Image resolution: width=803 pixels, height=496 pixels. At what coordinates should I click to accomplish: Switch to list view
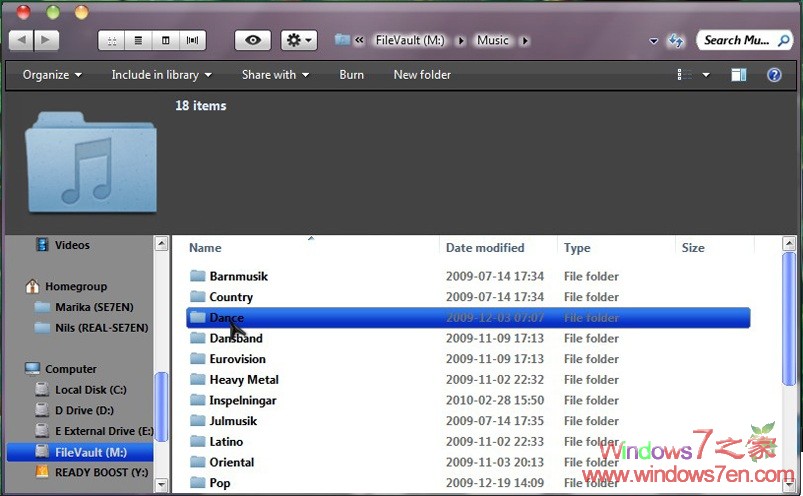(x=138, y=40)
